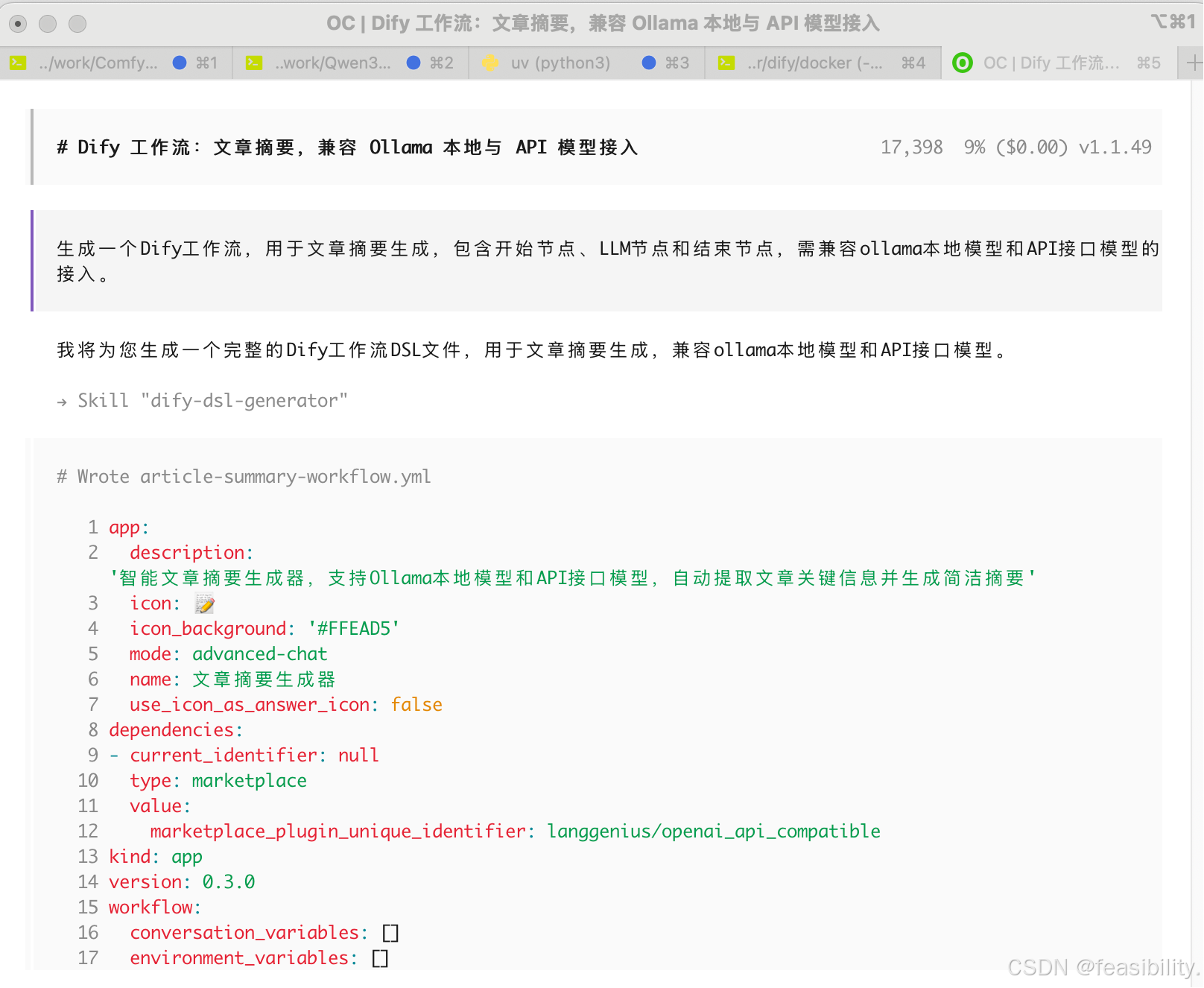This screenshot has height=988, width=1204.
Task: Click the ⌘5 shortcut label on OC tab
Action: pyautogui.click(x=1149, y=63)
